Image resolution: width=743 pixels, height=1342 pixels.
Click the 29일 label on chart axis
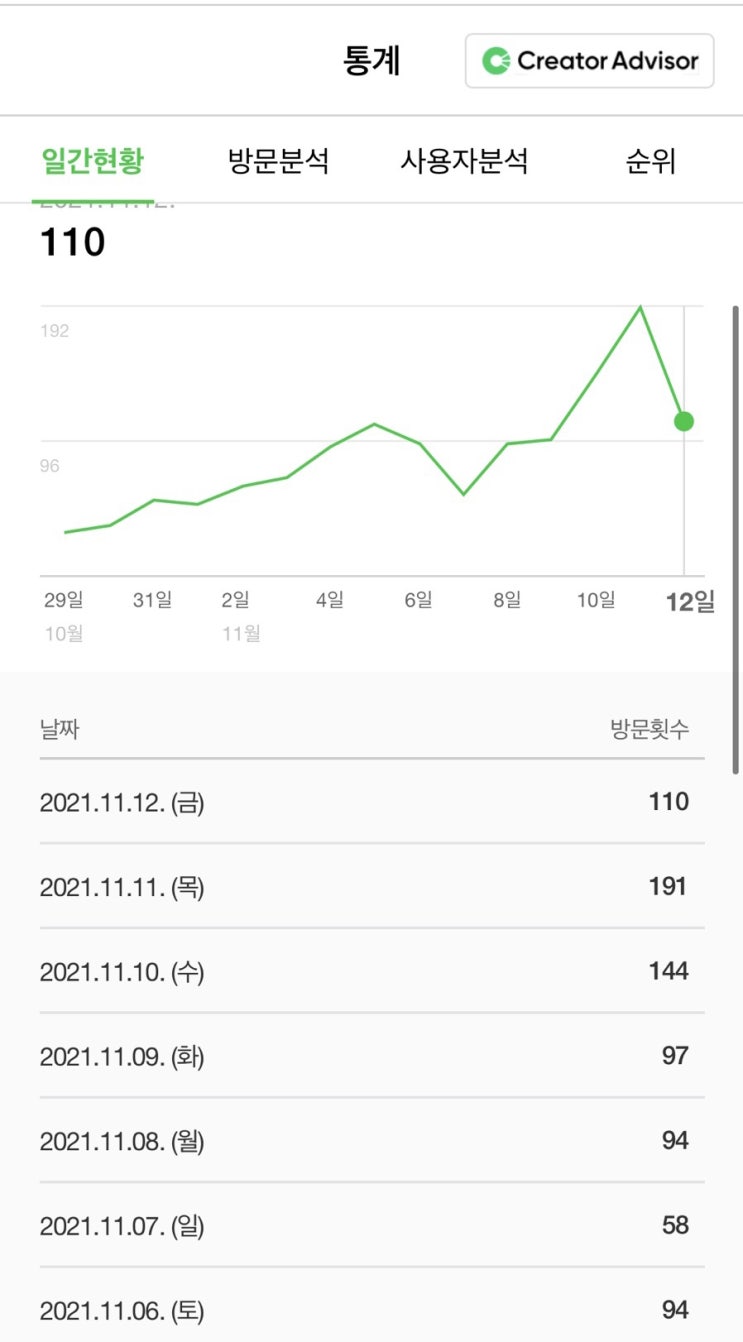pyautogui.click(x=64, y=600)
